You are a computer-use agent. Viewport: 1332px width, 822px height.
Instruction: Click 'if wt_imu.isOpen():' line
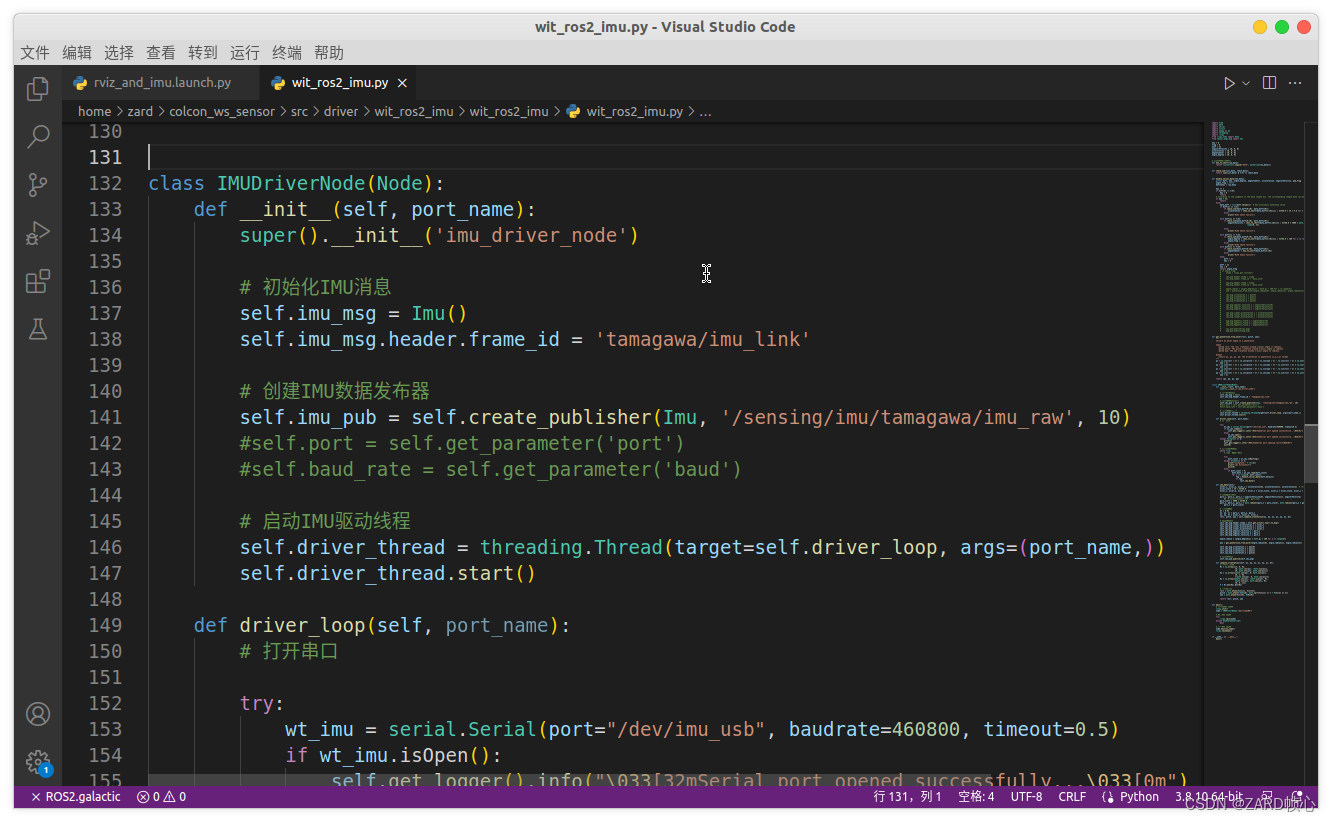[x=393, y=755]
